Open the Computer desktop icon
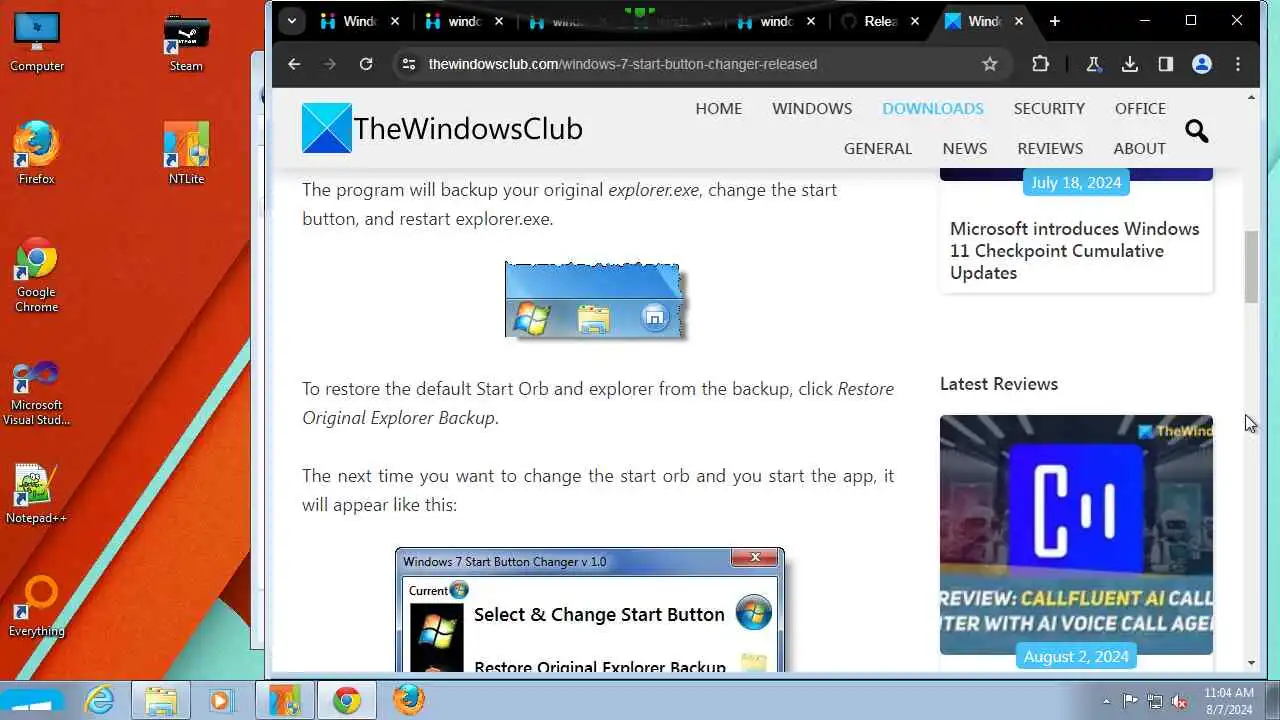This screenshot has width=1280, height=720. [37, 43]
